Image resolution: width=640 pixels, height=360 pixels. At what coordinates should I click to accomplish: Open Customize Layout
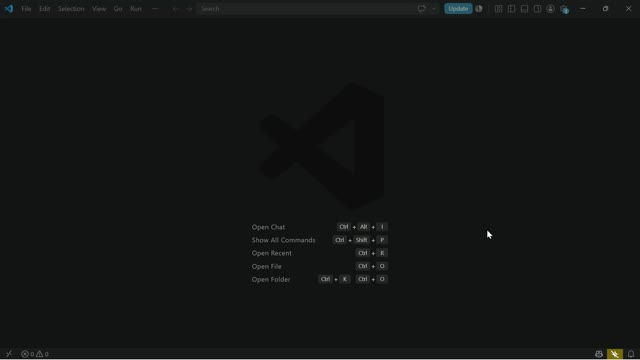[x=498, y=9]
